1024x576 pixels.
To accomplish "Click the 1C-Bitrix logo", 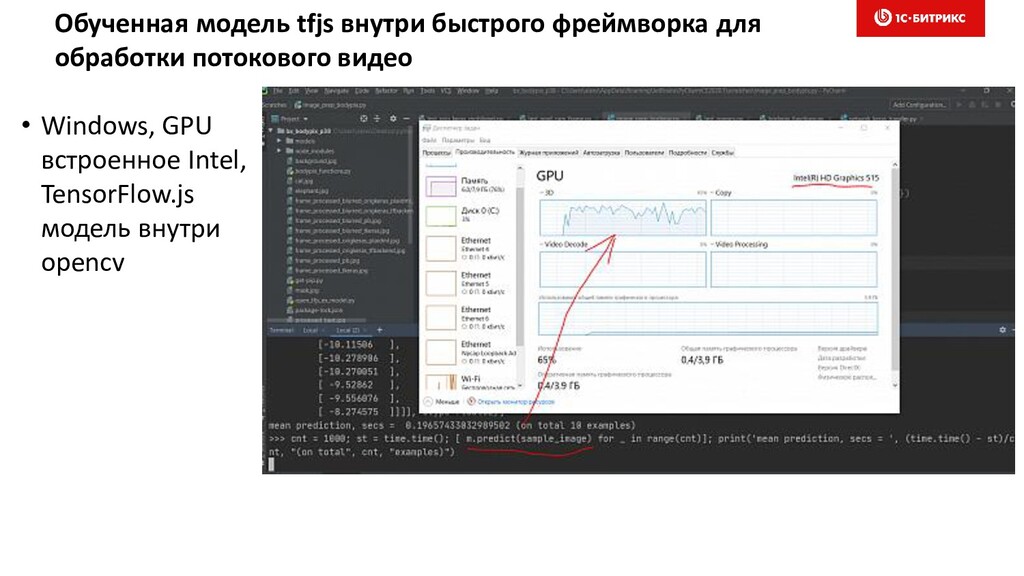I will (920, 18).
